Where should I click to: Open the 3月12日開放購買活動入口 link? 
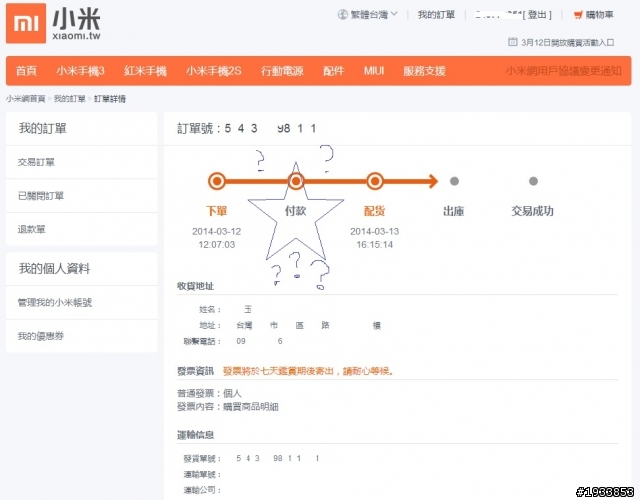(567, 42)
